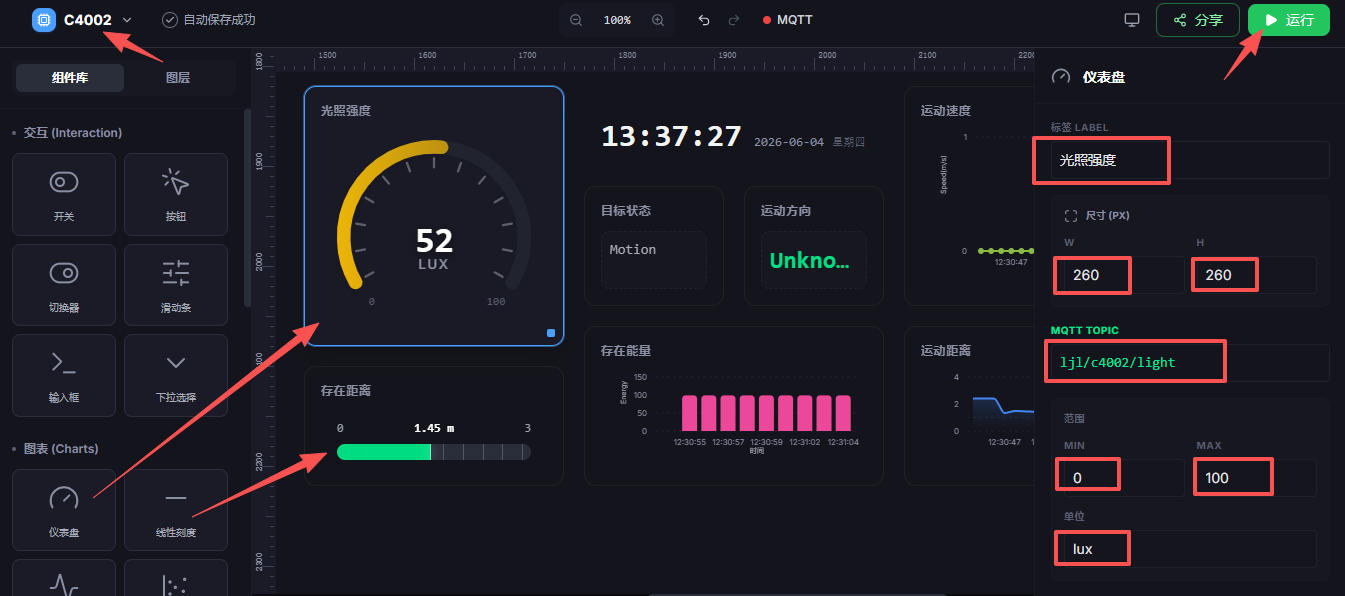This screenshot has height=596, width=1345.
Task: Click the gauge icon in properties panel header
Action: coord(1062,77)
